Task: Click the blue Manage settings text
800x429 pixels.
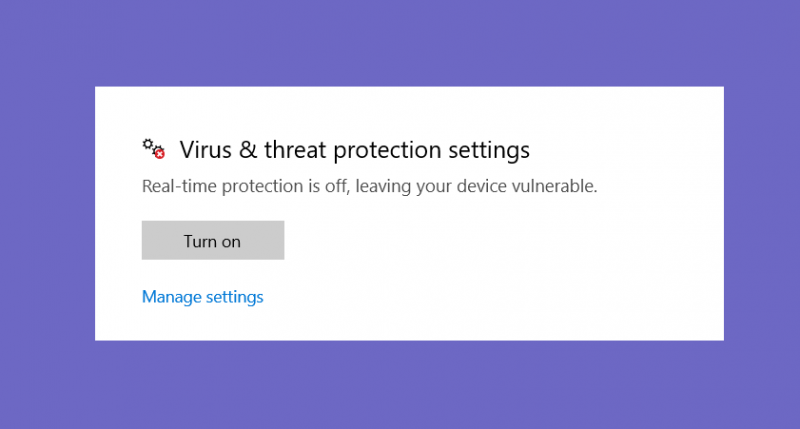Action: (203, 297)
